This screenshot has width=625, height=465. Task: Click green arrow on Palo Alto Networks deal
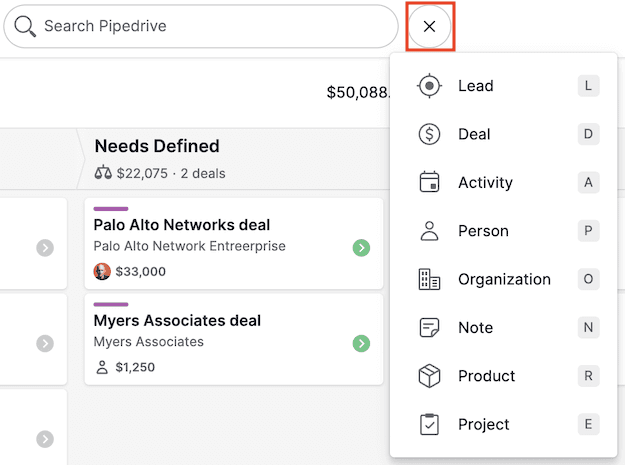pos(362,247)
